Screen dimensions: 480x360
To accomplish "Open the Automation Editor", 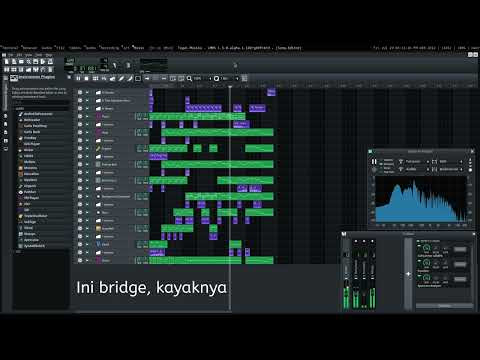I will [x=29, y=70].
